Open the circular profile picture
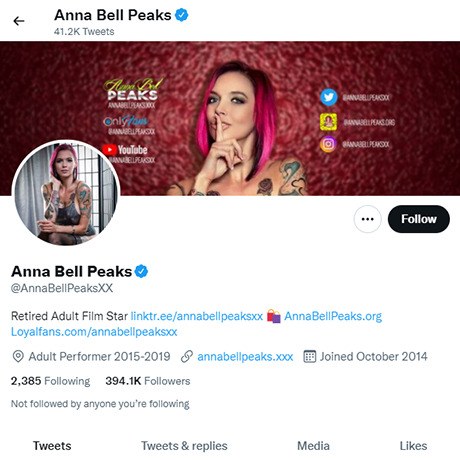 tap(66, 193)
